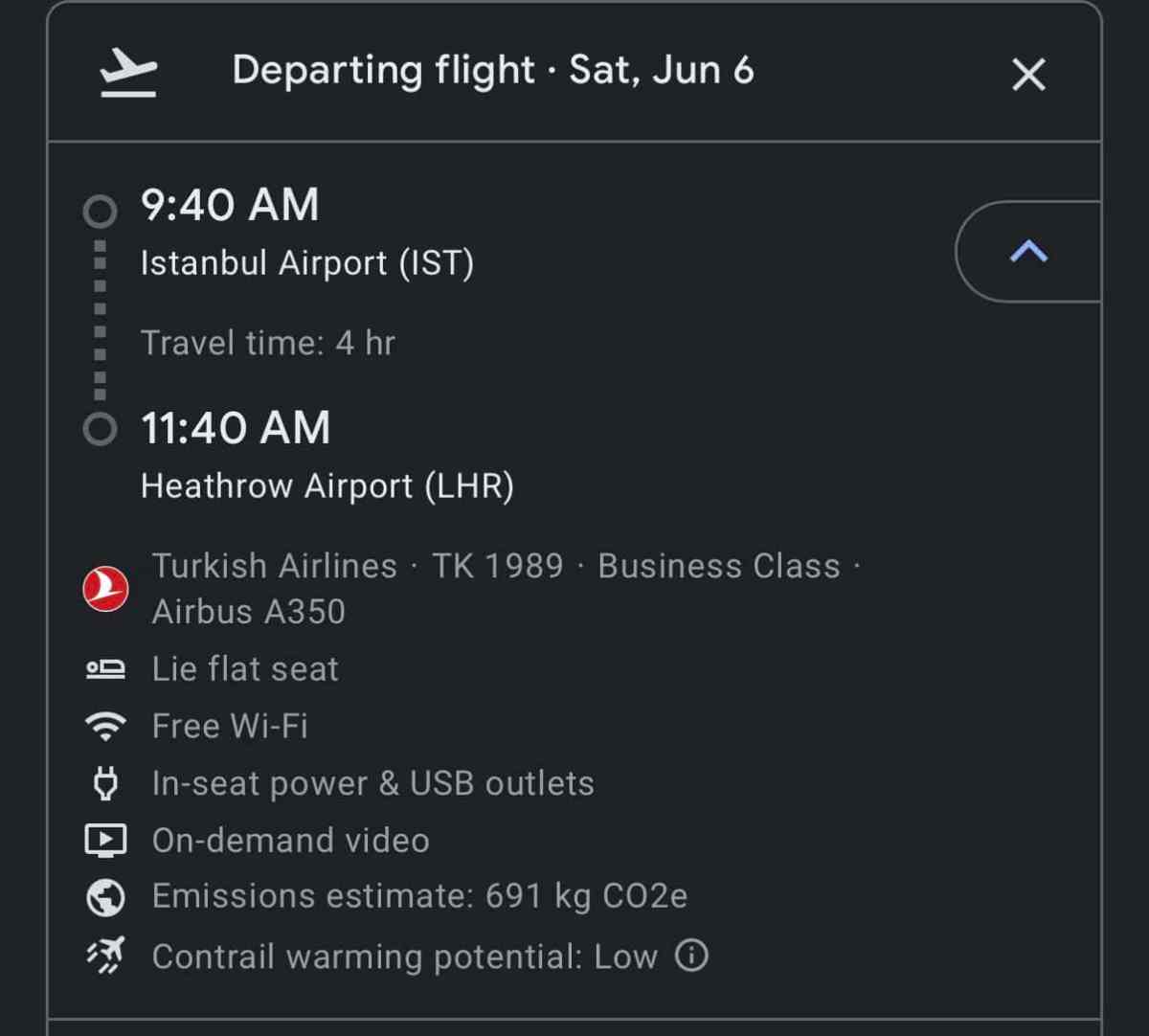Open contrail warming potential info icon
The image size is (1149, 1036).
691,955
